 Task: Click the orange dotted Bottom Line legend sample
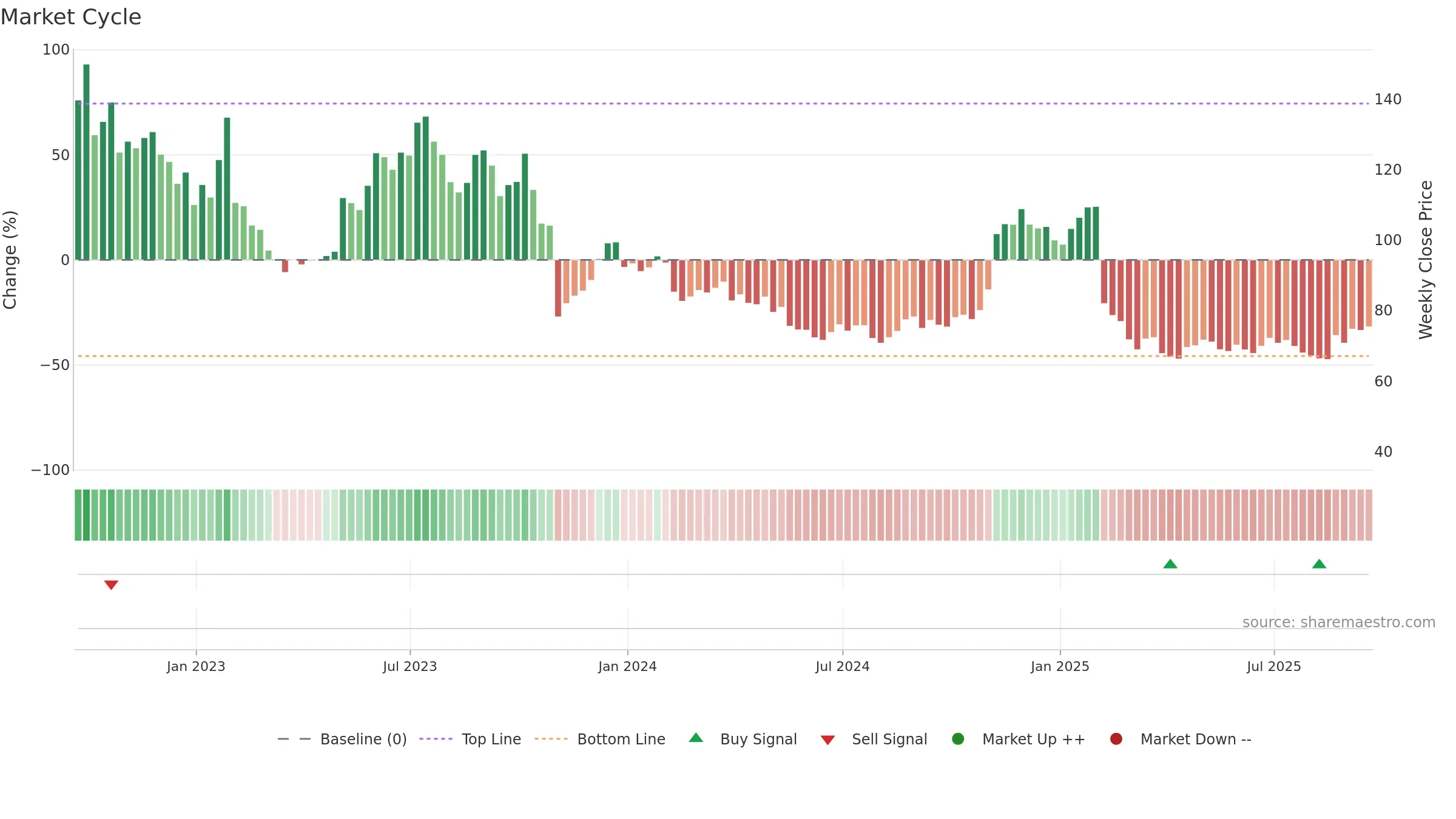tap(551, 739)
